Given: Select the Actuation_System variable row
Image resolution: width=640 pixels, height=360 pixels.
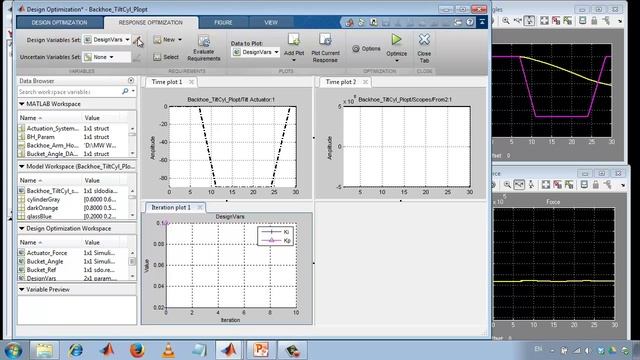Looking at the screenshot, I should click(x=73, y=128).
